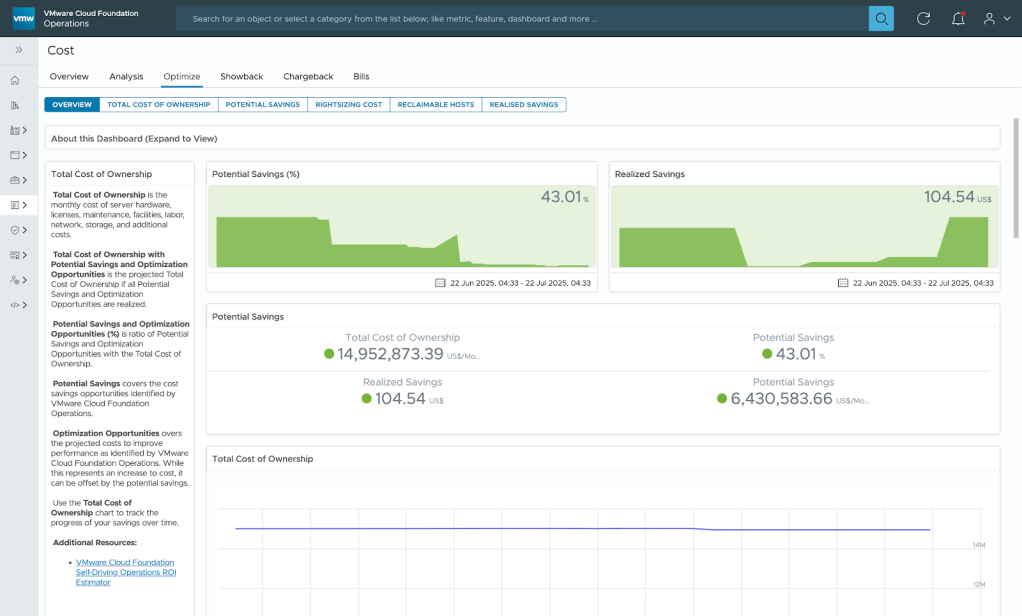Expand chevron beside the user-gear icon
1022x616 pixels.
pos(25,280)
